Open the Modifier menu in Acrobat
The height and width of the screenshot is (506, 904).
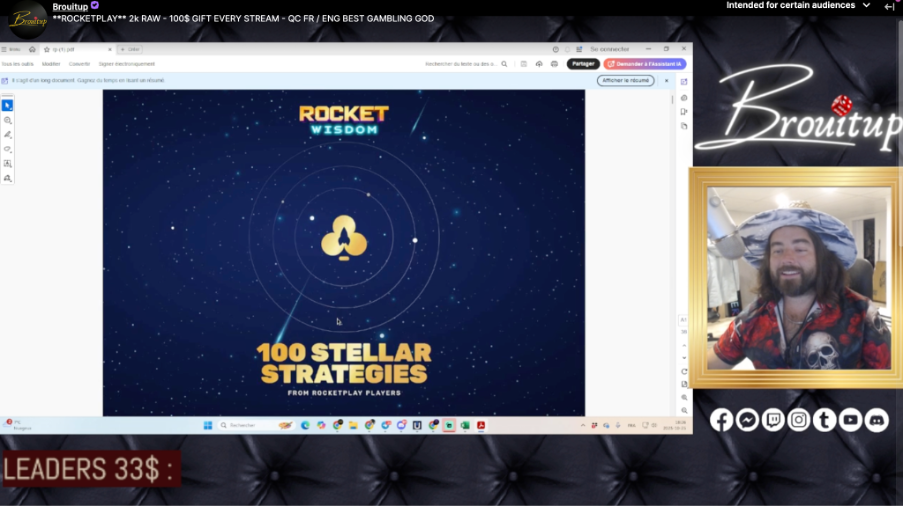(51, 64)
